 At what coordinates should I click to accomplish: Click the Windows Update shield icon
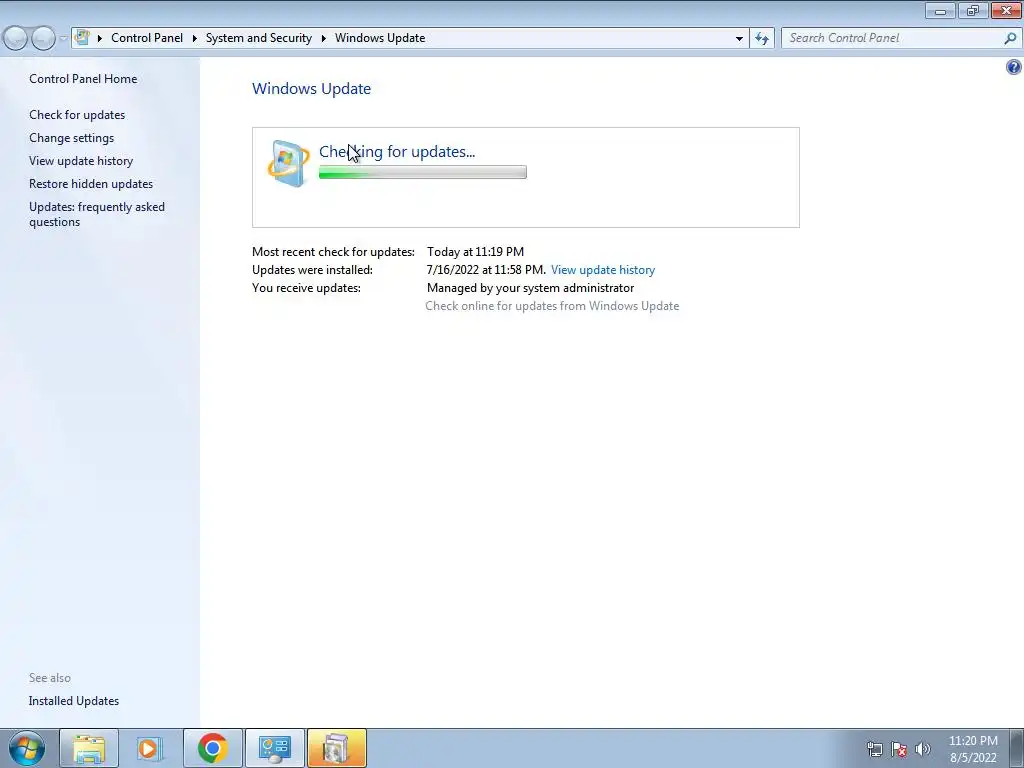tap(288, 163)
